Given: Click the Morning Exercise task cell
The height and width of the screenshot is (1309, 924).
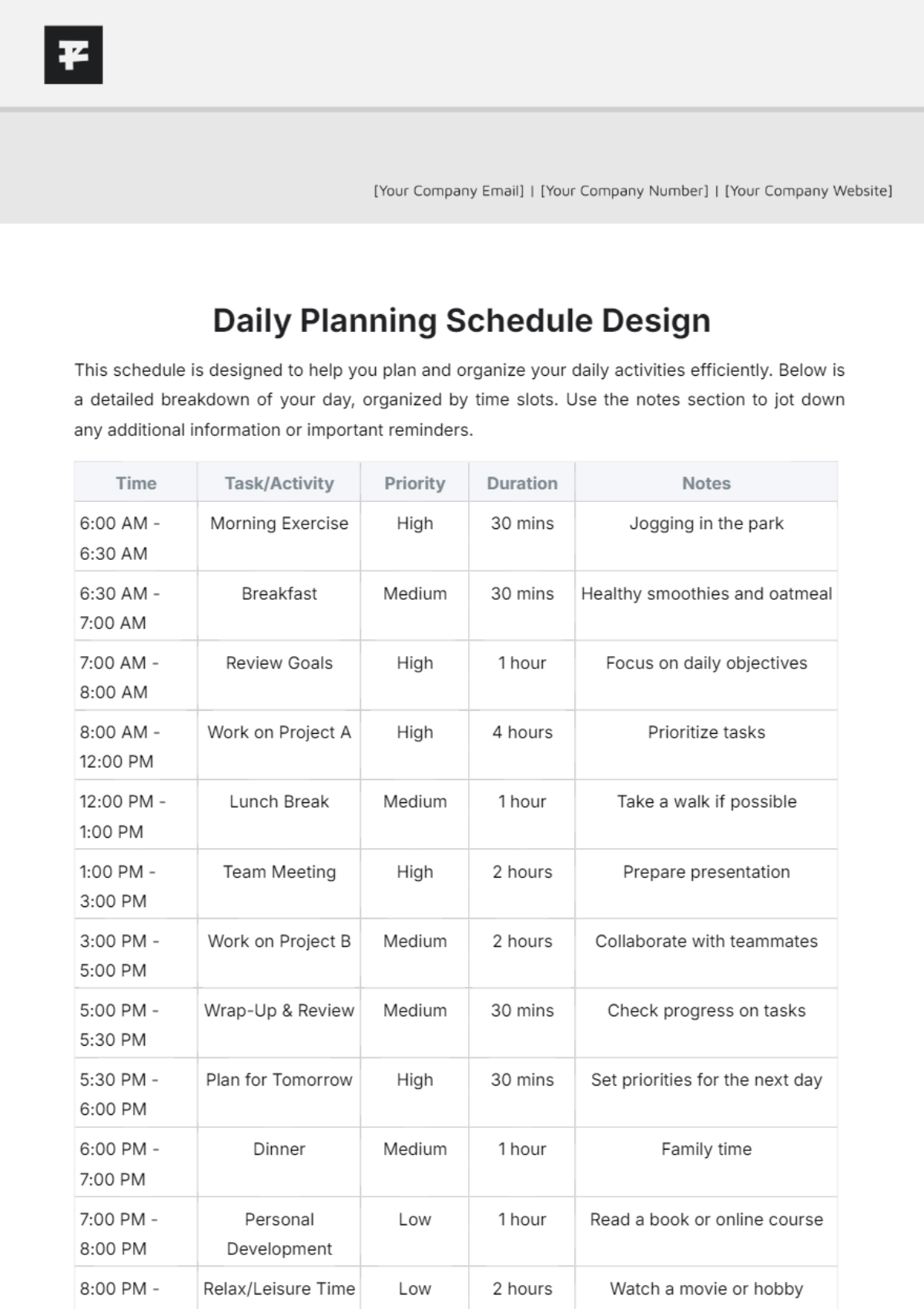Looking at the screenshot, I should (x=279, y=537).
